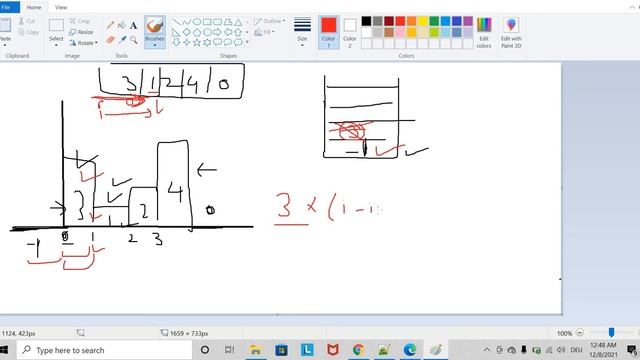This screenshot has height=360, width=640.
Task: Open the shape Outline dropdown
Action: [x=269, y=21]
